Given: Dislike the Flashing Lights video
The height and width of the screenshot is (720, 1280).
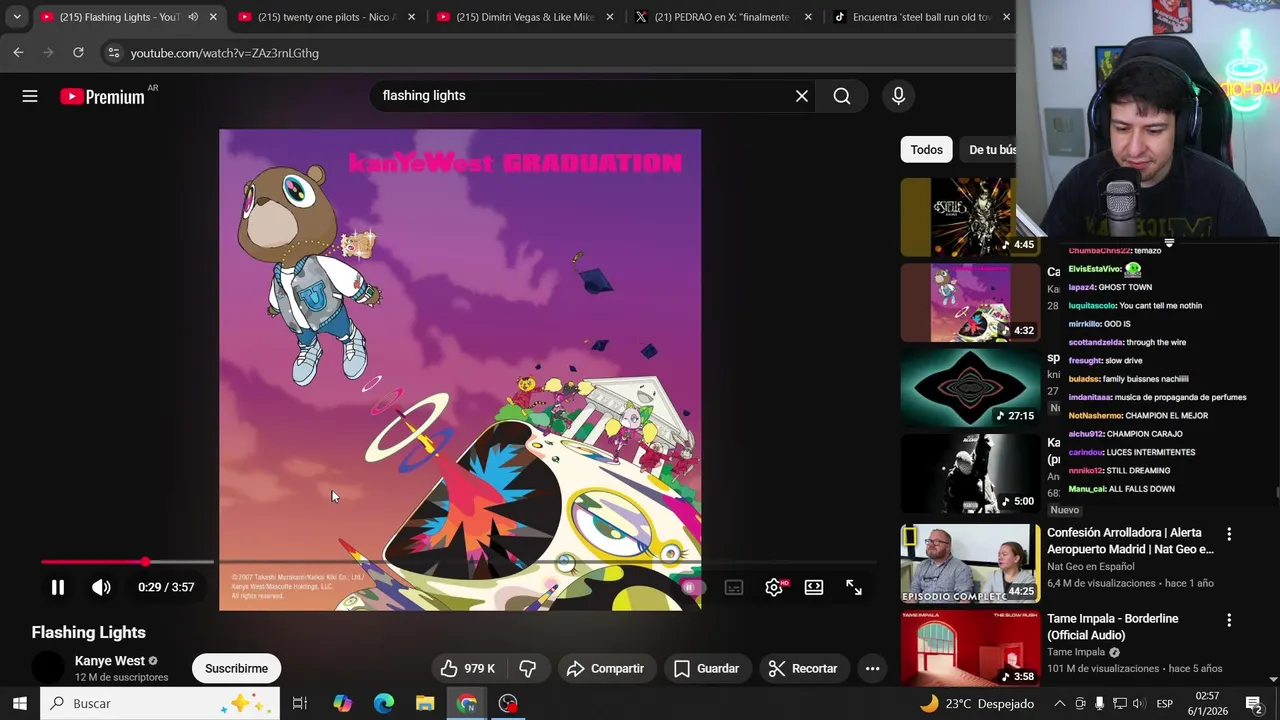Looking at the screenshot, I should [x=528, y=669].
